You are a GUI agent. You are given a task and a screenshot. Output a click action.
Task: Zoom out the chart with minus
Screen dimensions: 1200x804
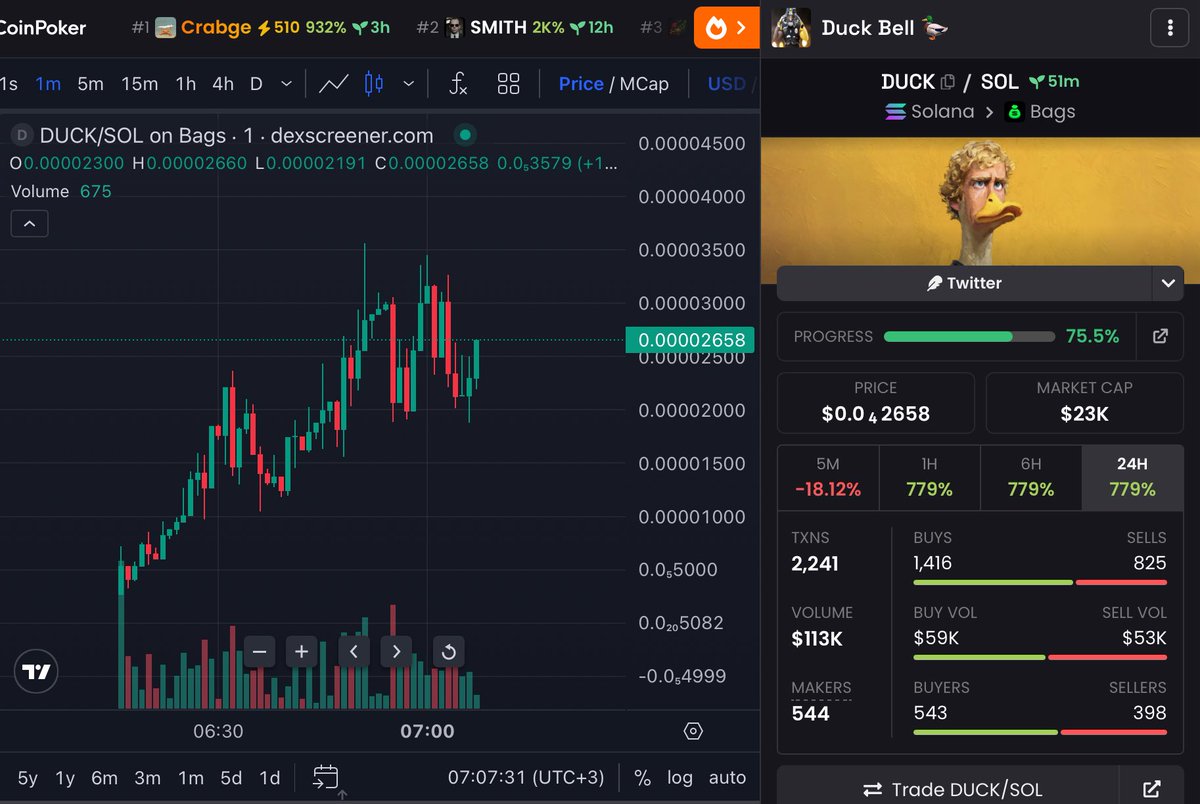[x=259, y=652]
